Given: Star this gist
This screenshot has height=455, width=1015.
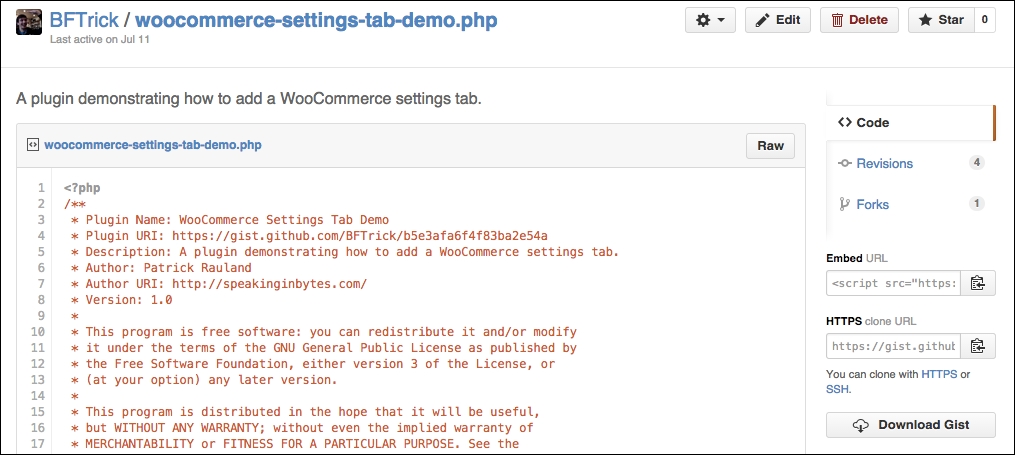Looking at the screenshot, I should [941, 20].
